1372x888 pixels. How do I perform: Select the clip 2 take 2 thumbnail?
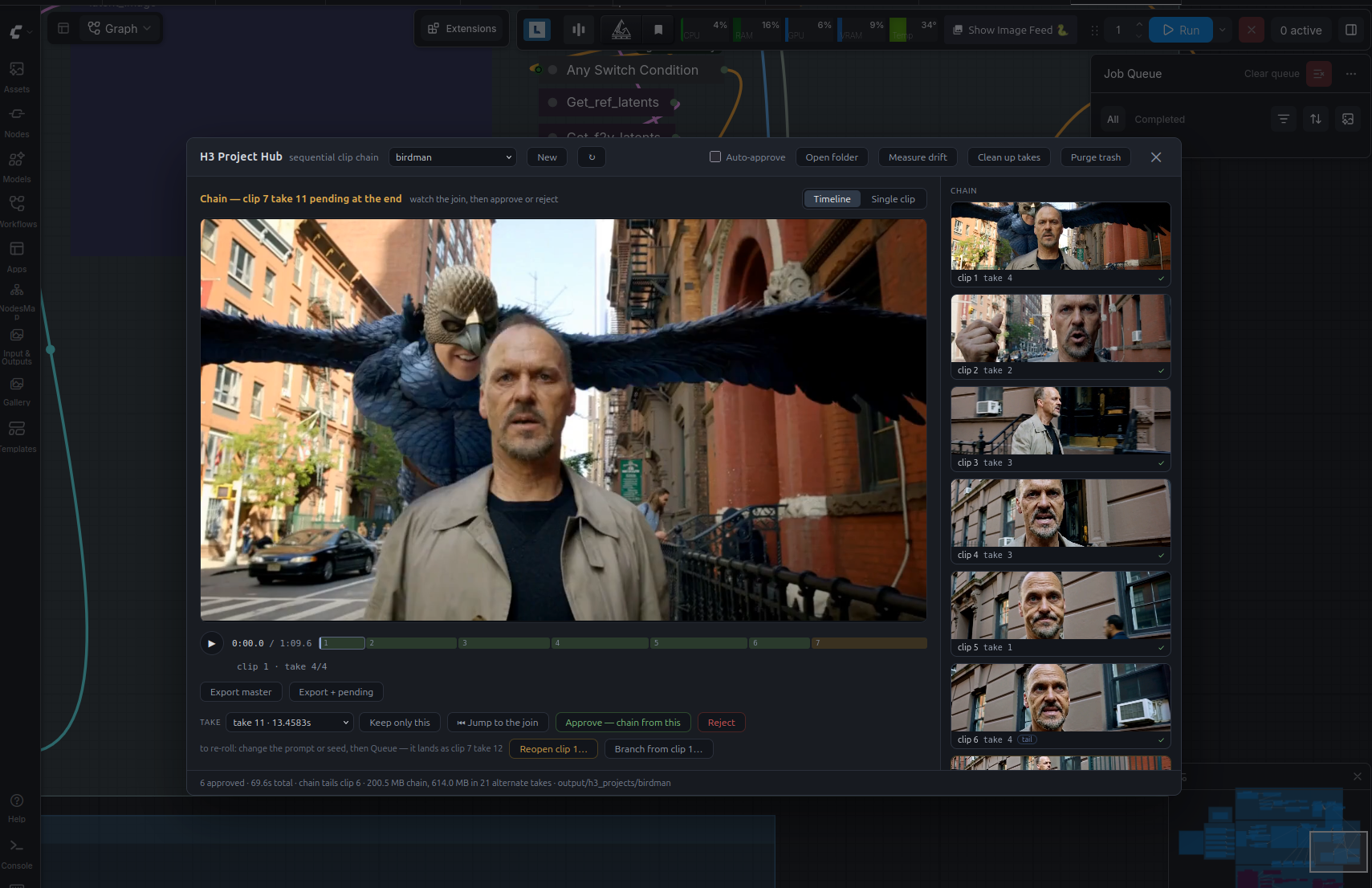[x=1061, y=336]
